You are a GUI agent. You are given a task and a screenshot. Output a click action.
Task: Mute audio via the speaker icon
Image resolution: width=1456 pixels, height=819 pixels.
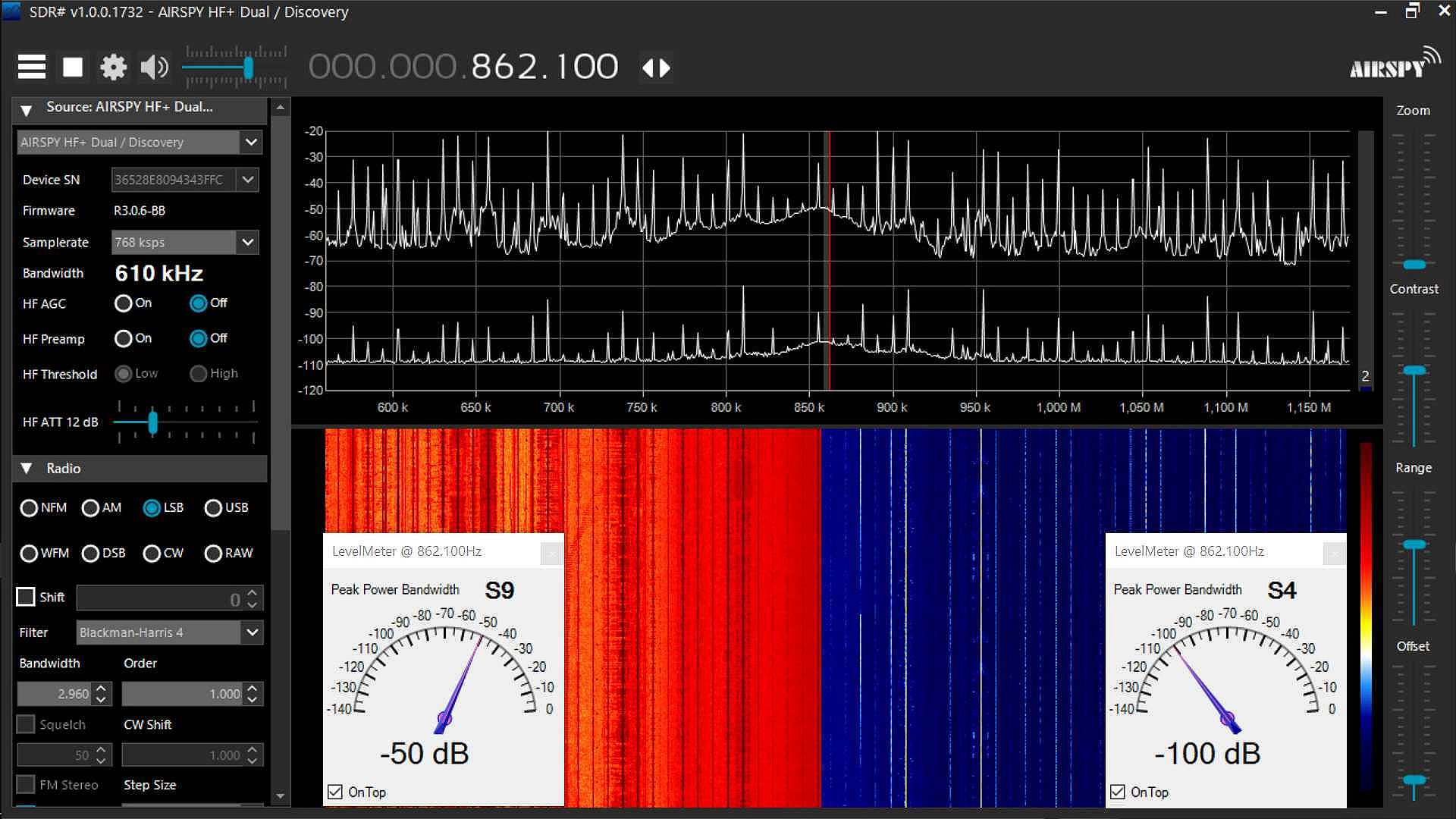click(x=154, y=67)
